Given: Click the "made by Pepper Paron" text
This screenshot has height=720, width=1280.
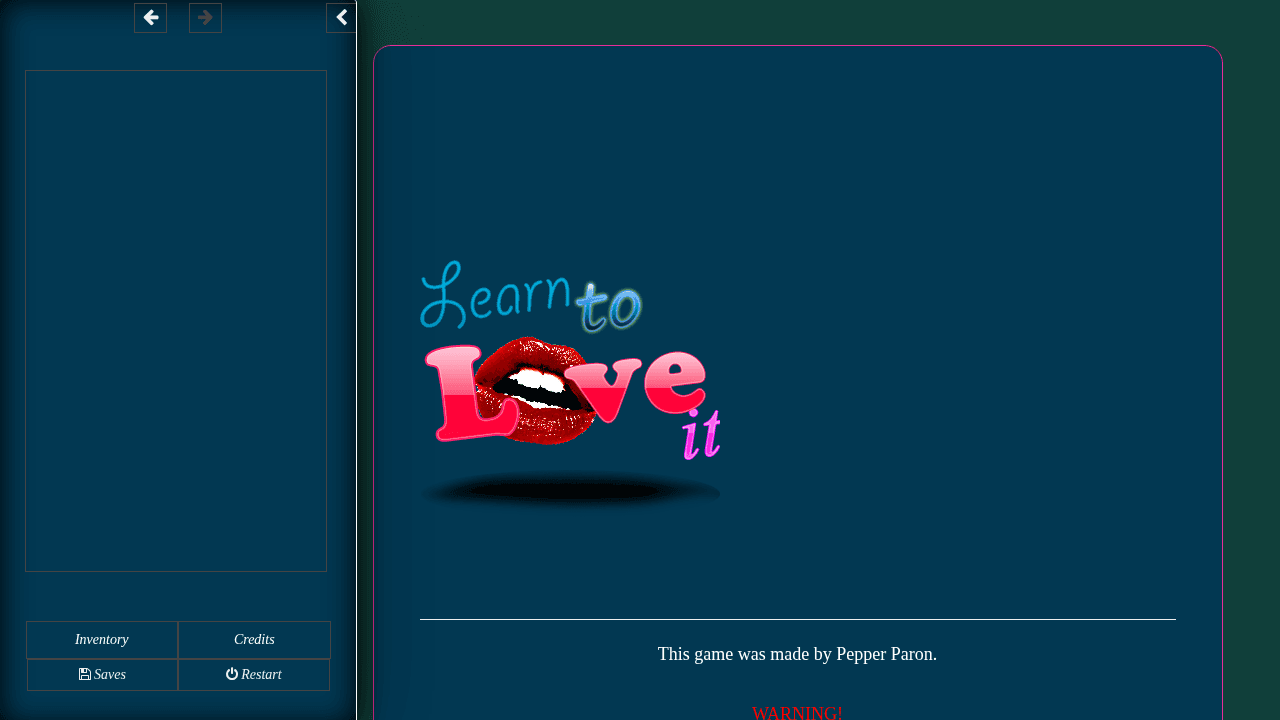Looking at the screenshot, I should click(797, 654).
